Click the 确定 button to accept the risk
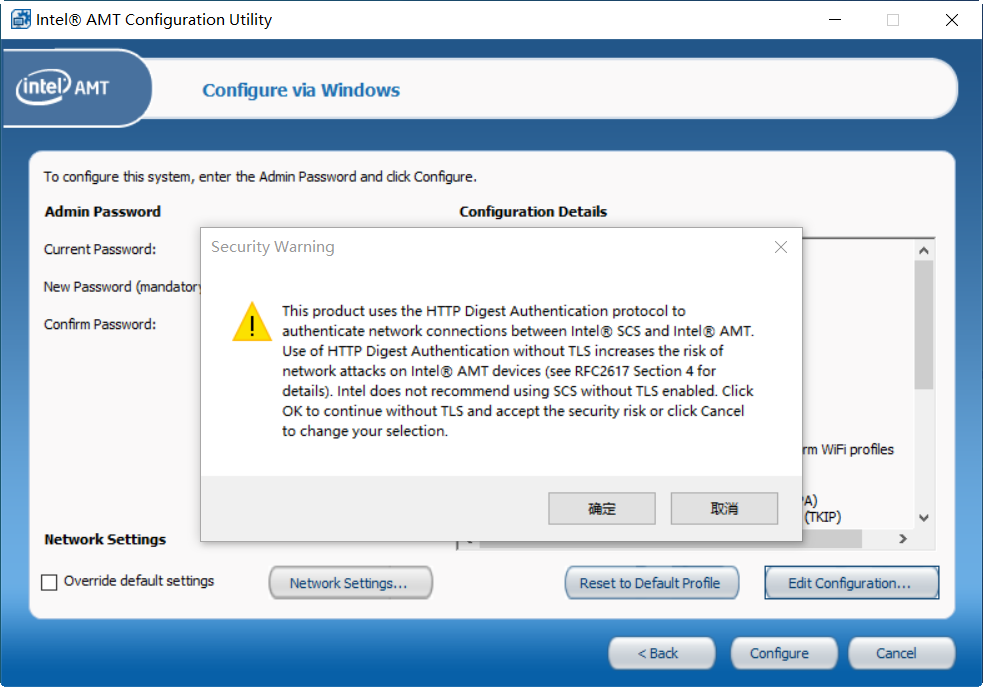 601,508
